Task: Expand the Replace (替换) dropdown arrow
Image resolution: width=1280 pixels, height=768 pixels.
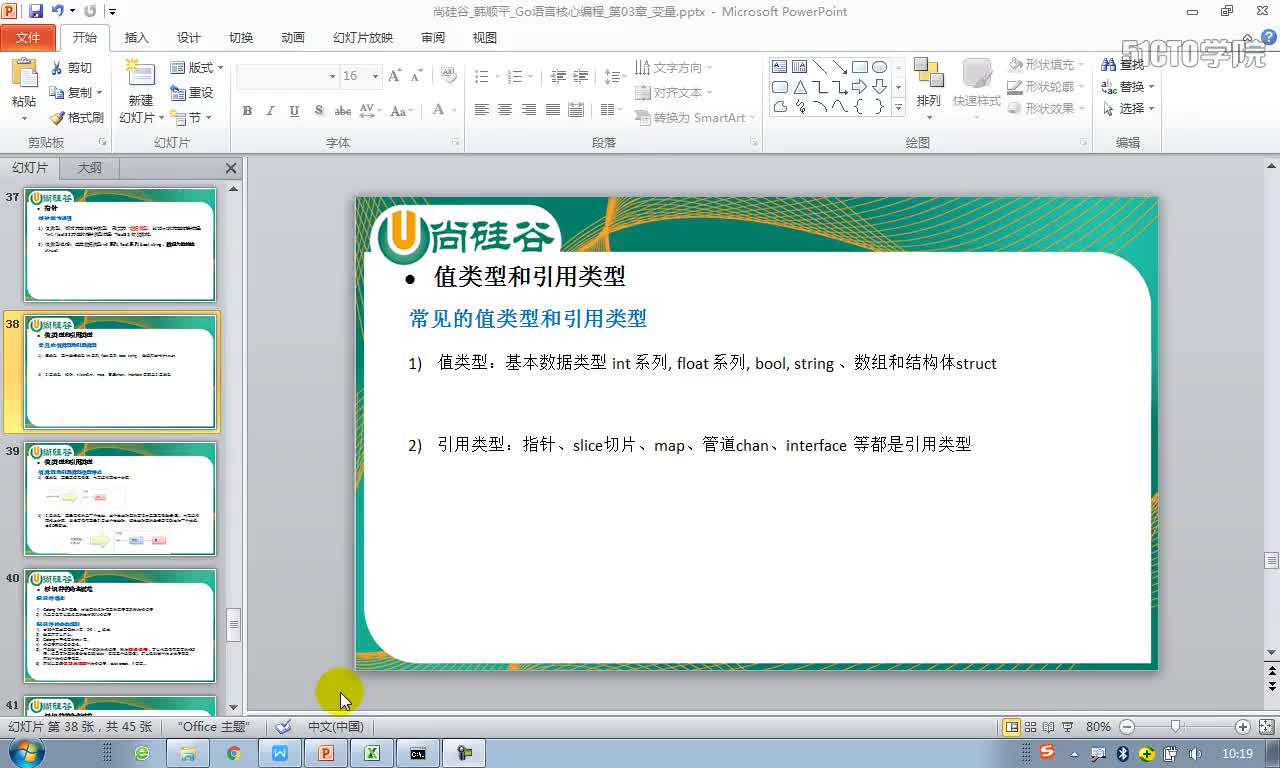Action: pyautogui.click(x=1151, y=87)
